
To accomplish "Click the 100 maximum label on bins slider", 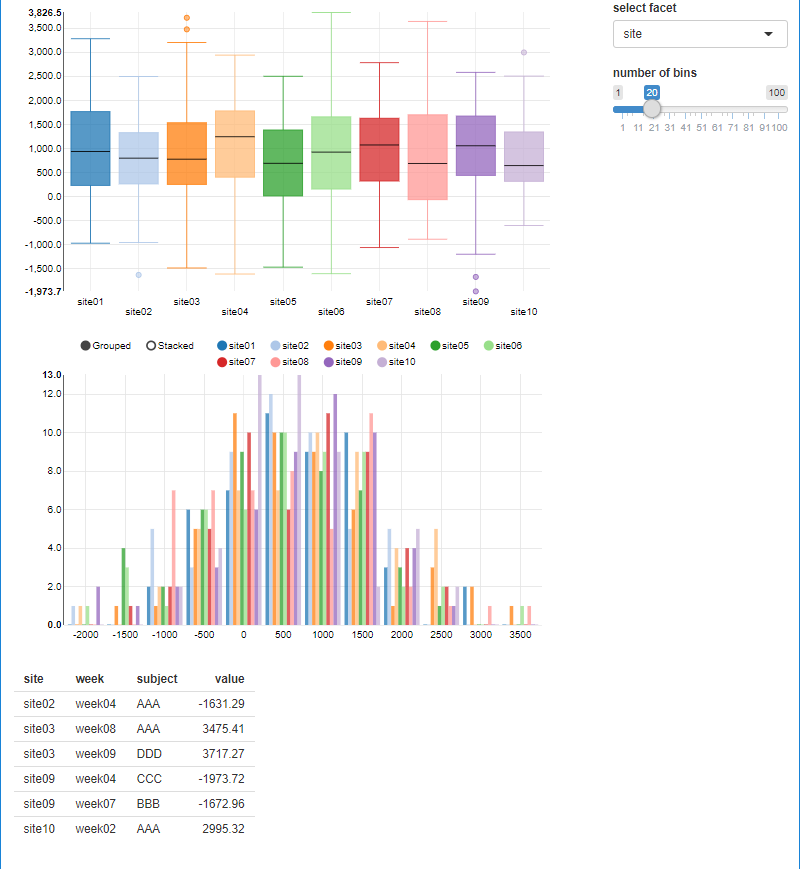I will click(776, 91).
